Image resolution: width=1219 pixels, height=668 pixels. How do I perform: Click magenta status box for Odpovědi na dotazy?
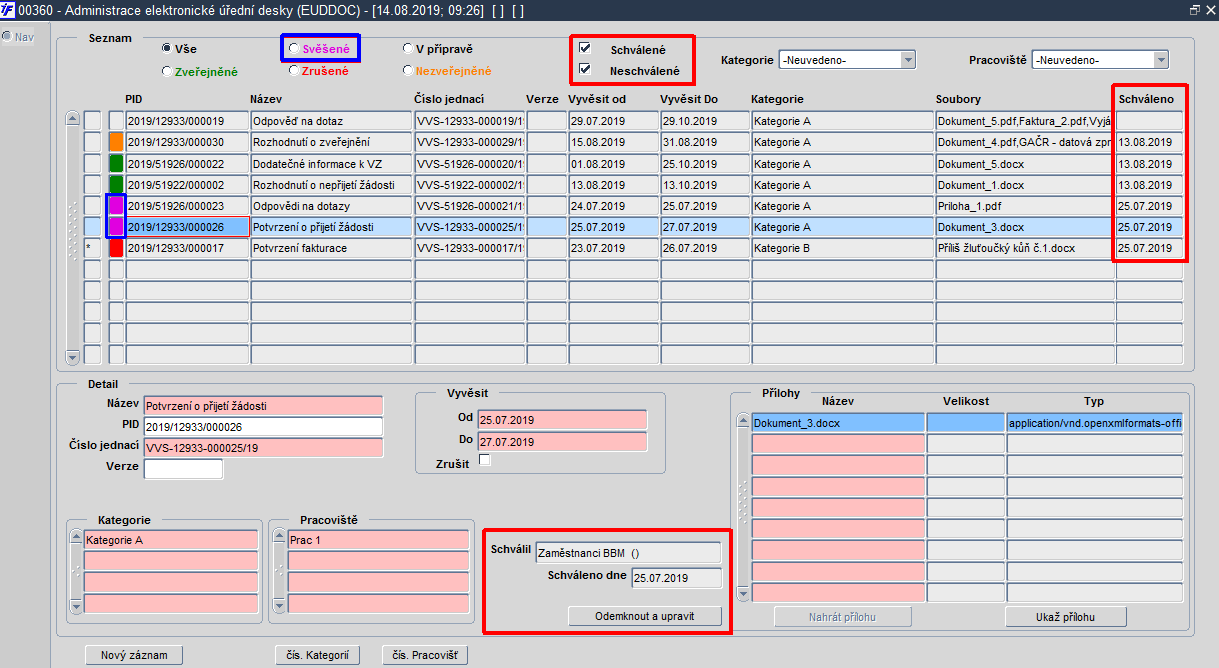tap(116, 205)
